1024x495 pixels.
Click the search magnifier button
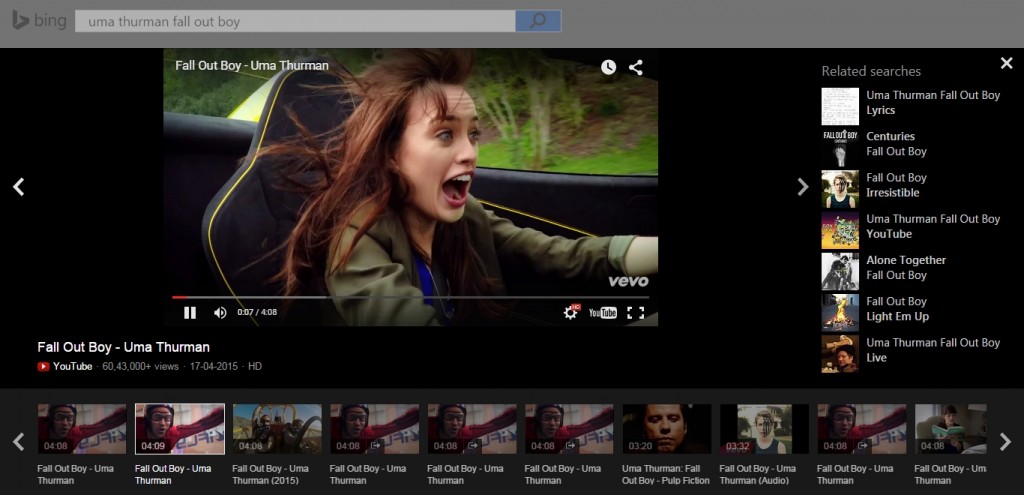pyautogui.click(x=537, y=21)
